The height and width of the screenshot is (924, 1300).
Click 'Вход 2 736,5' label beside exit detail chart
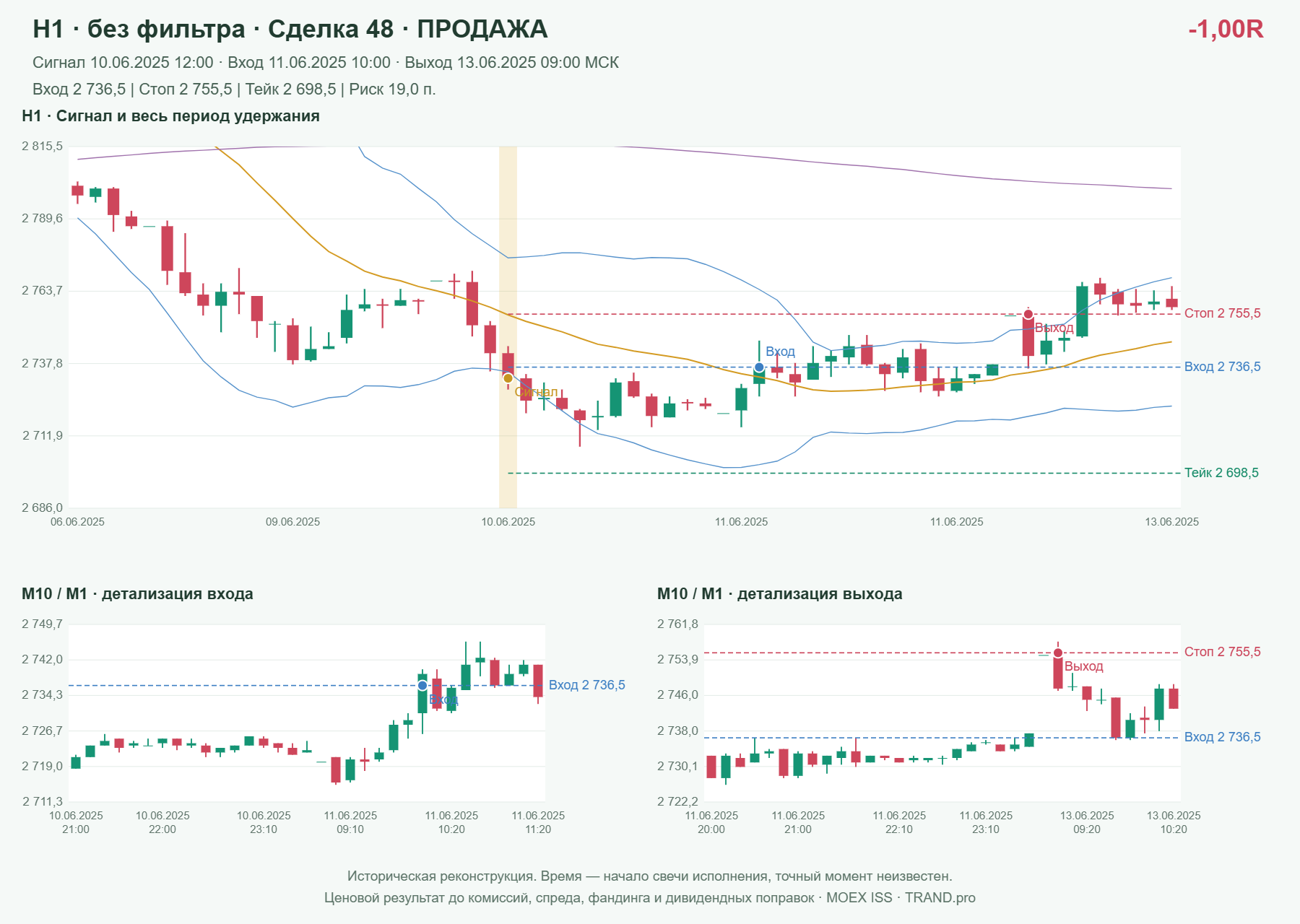[x=1222, y=737]
